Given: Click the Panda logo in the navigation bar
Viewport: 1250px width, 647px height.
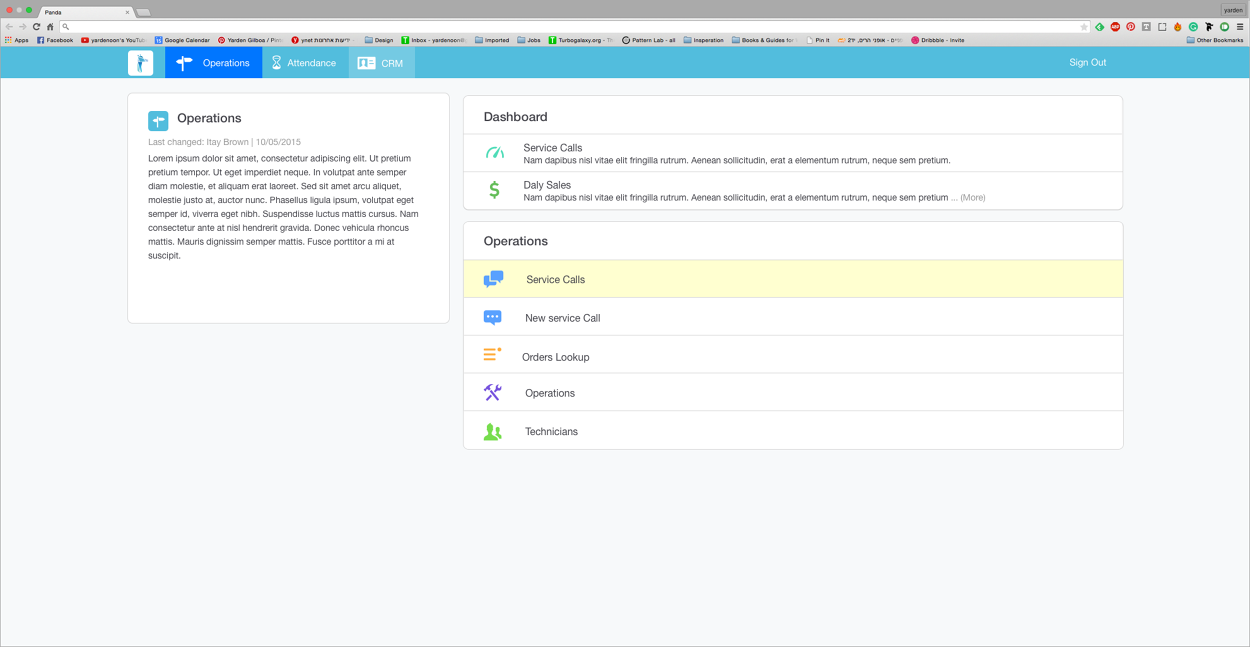Looking at the screenshot, I should pyautogui.click(x=141, y=62).
